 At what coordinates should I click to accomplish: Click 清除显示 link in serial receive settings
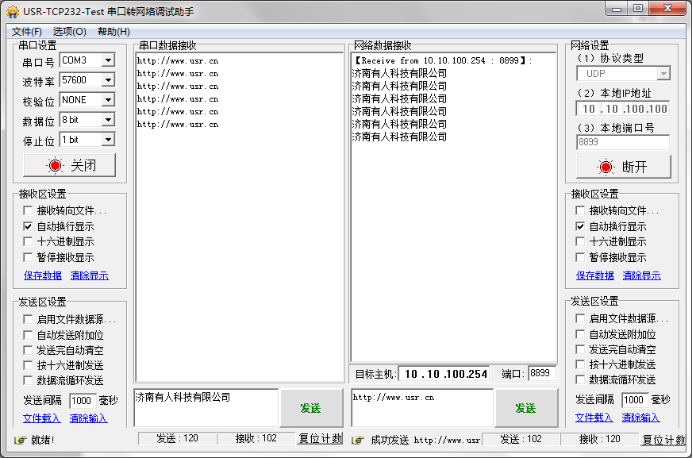tap(89, 275)
